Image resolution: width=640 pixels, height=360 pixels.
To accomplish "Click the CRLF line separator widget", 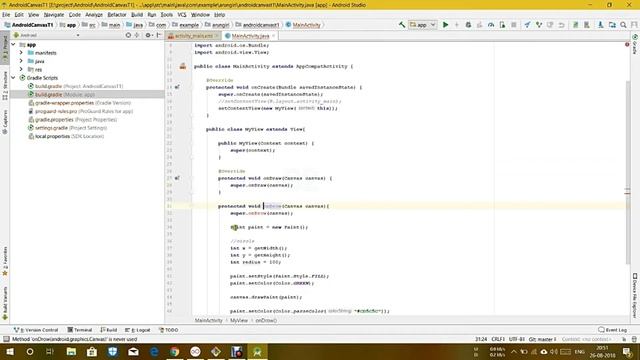I will [498, 339].
